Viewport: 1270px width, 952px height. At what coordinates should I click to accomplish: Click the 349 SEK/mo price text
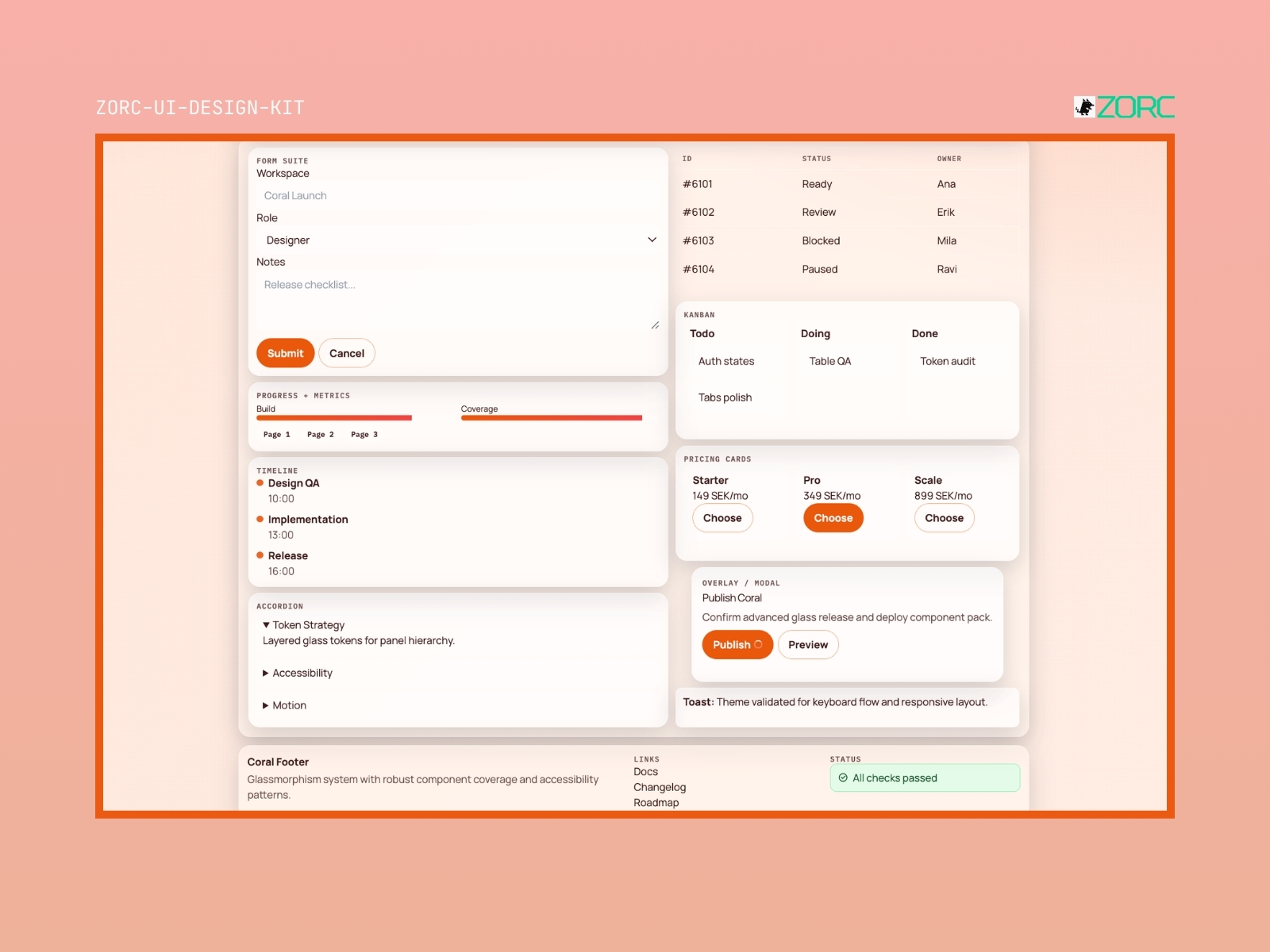(832, 496)
